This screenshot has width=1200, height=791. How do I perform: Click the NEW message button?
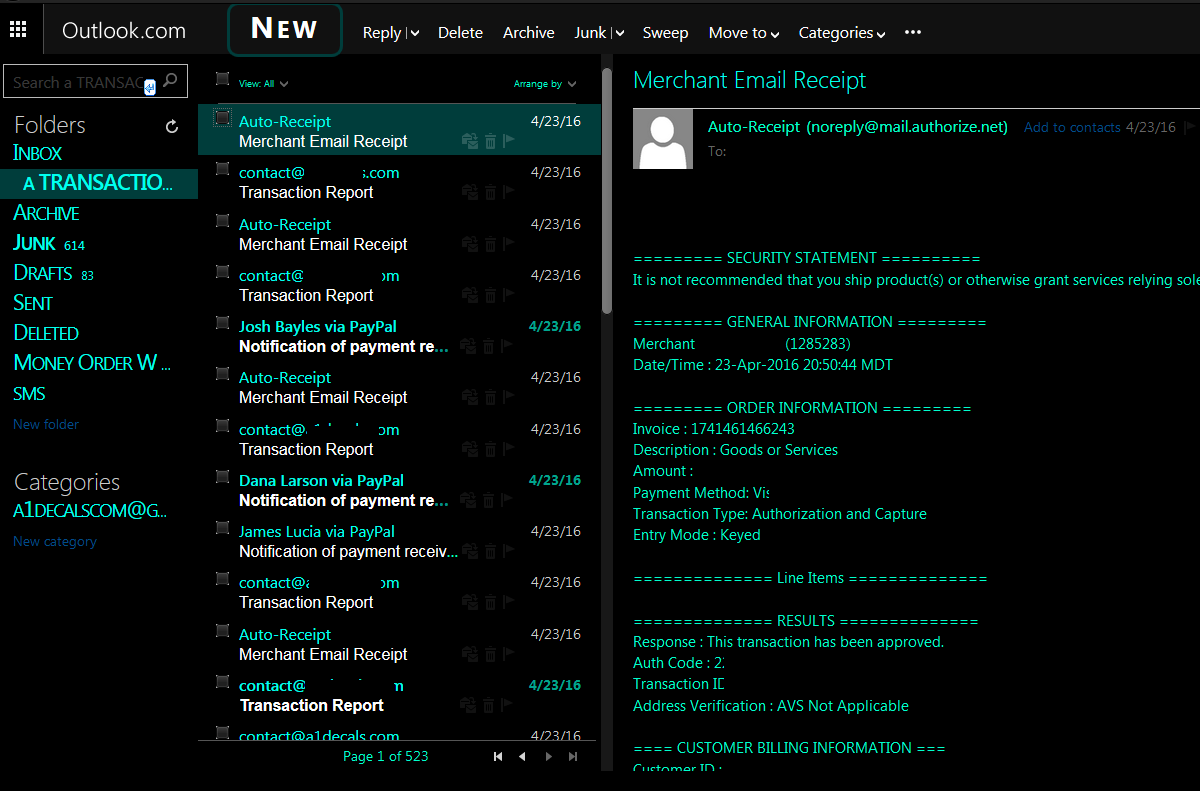284,28
